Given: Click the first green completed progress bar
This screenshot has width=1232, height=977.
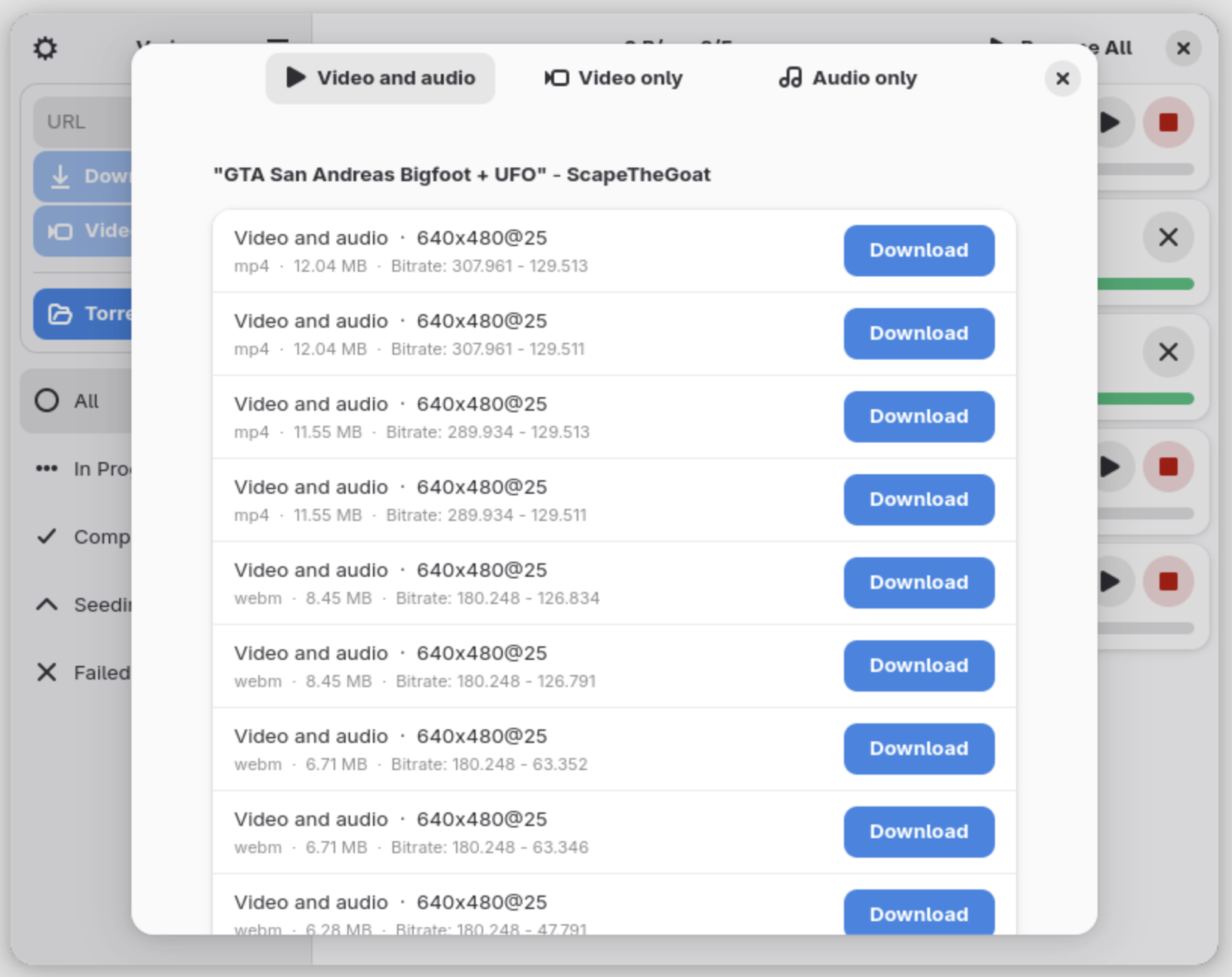Looking at the screenshot, I should coord(1144,285).
